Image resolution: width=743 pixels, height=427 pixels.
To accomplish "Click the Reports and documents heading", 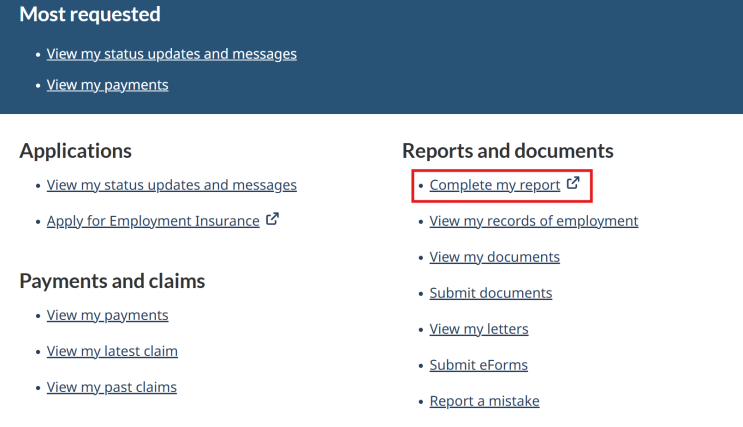I will click(x=508, y=151).
